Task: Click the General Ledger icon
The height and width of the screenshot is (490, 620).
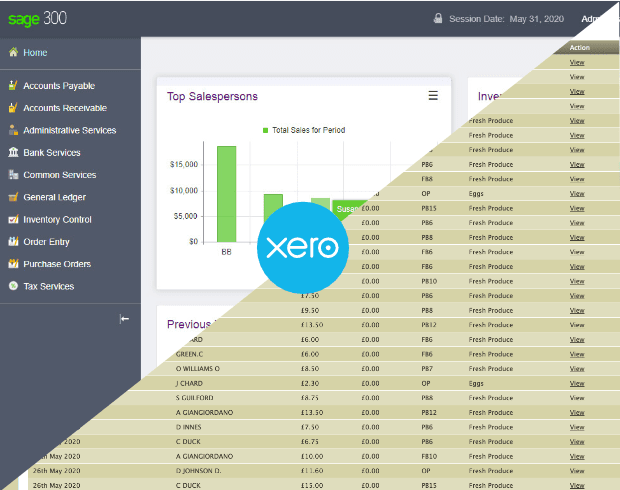Action: (x=13, y=197)
